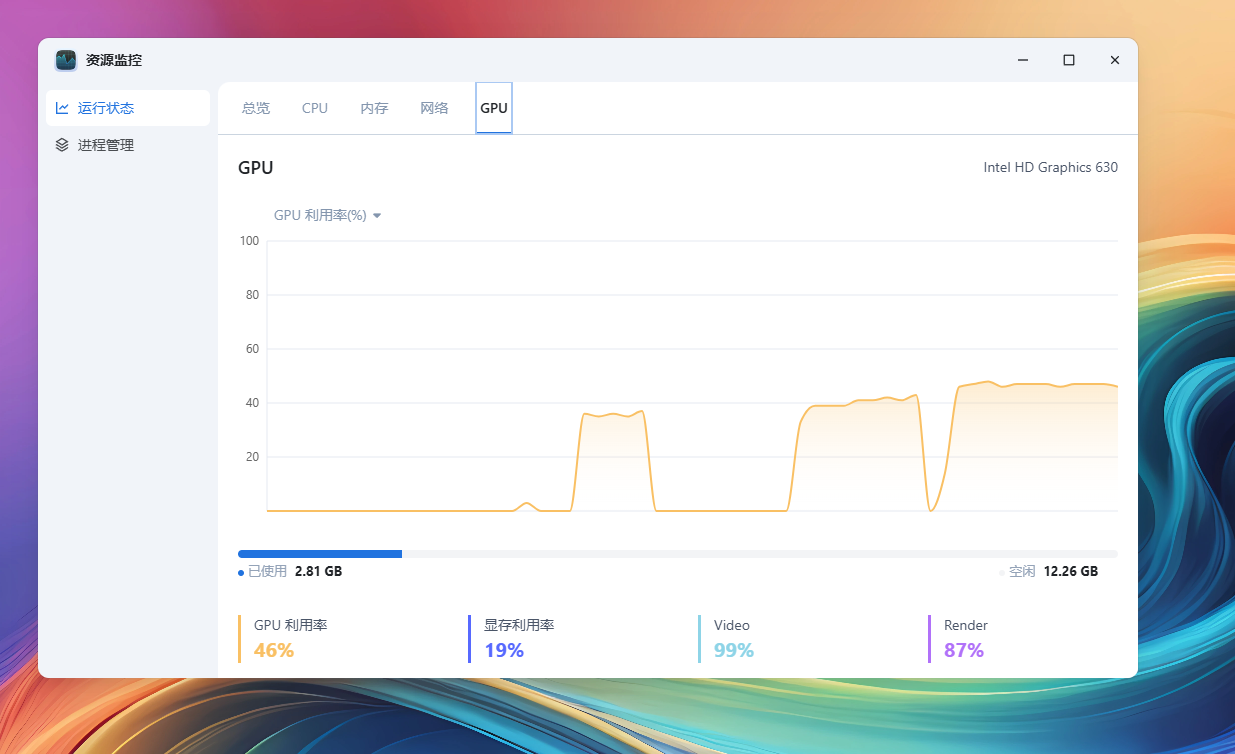This screenshot has height=754, width=1235.
Task: Click the 19% memory utilization value
Action: click(x=504, y=650)
